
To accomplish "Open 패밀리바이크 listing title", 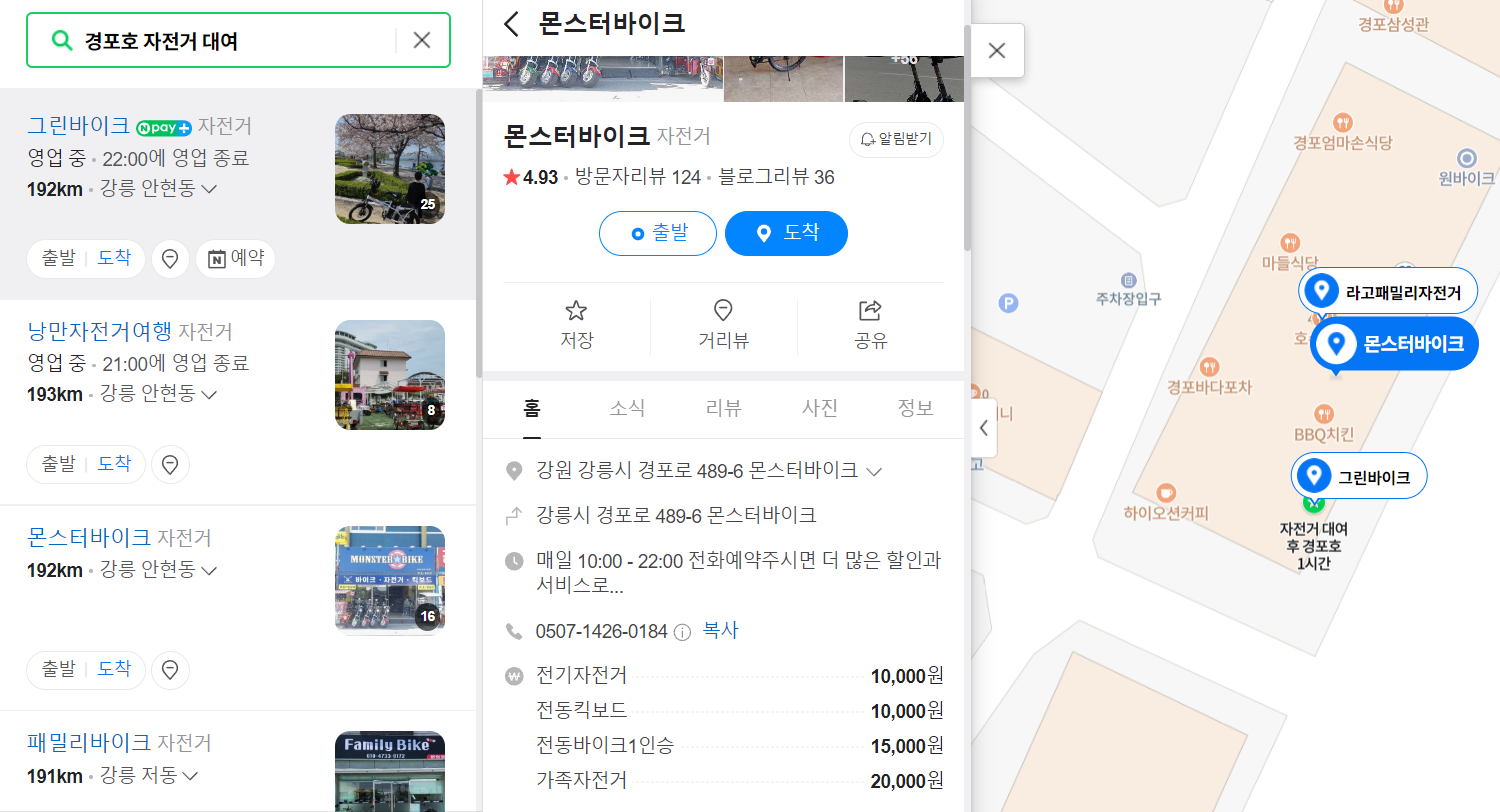I will [89, 743].
